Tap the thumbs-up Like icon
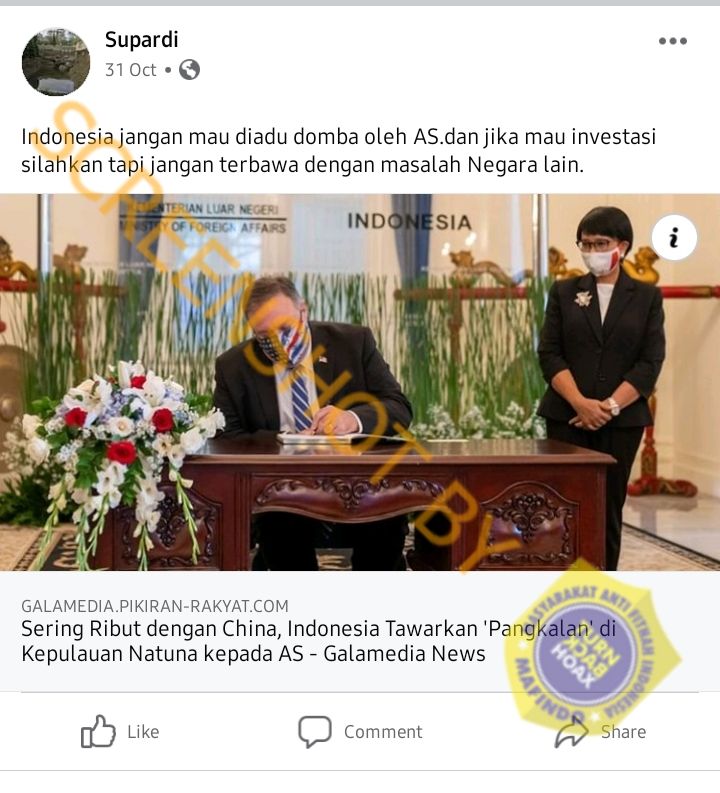The height and width of the screenshot is (793, 720). [x=98, y=731]
